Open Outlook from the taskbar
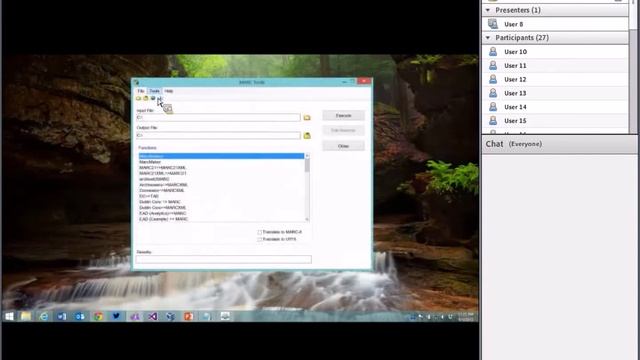The image size is (640, 360). pyautogui.click(x=80, y=316)
